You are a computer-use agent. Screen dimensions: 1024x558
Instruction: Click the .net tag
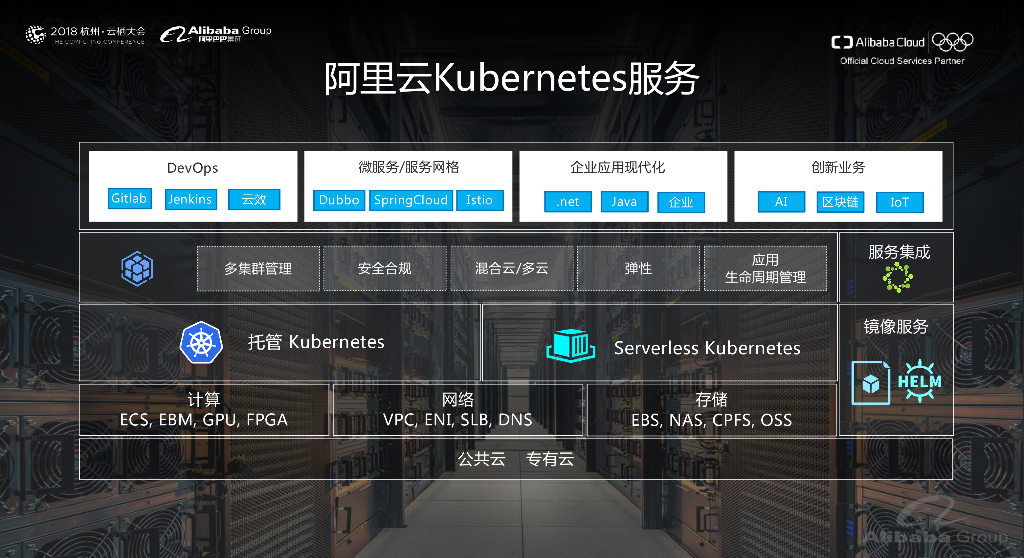click(568, 202)
